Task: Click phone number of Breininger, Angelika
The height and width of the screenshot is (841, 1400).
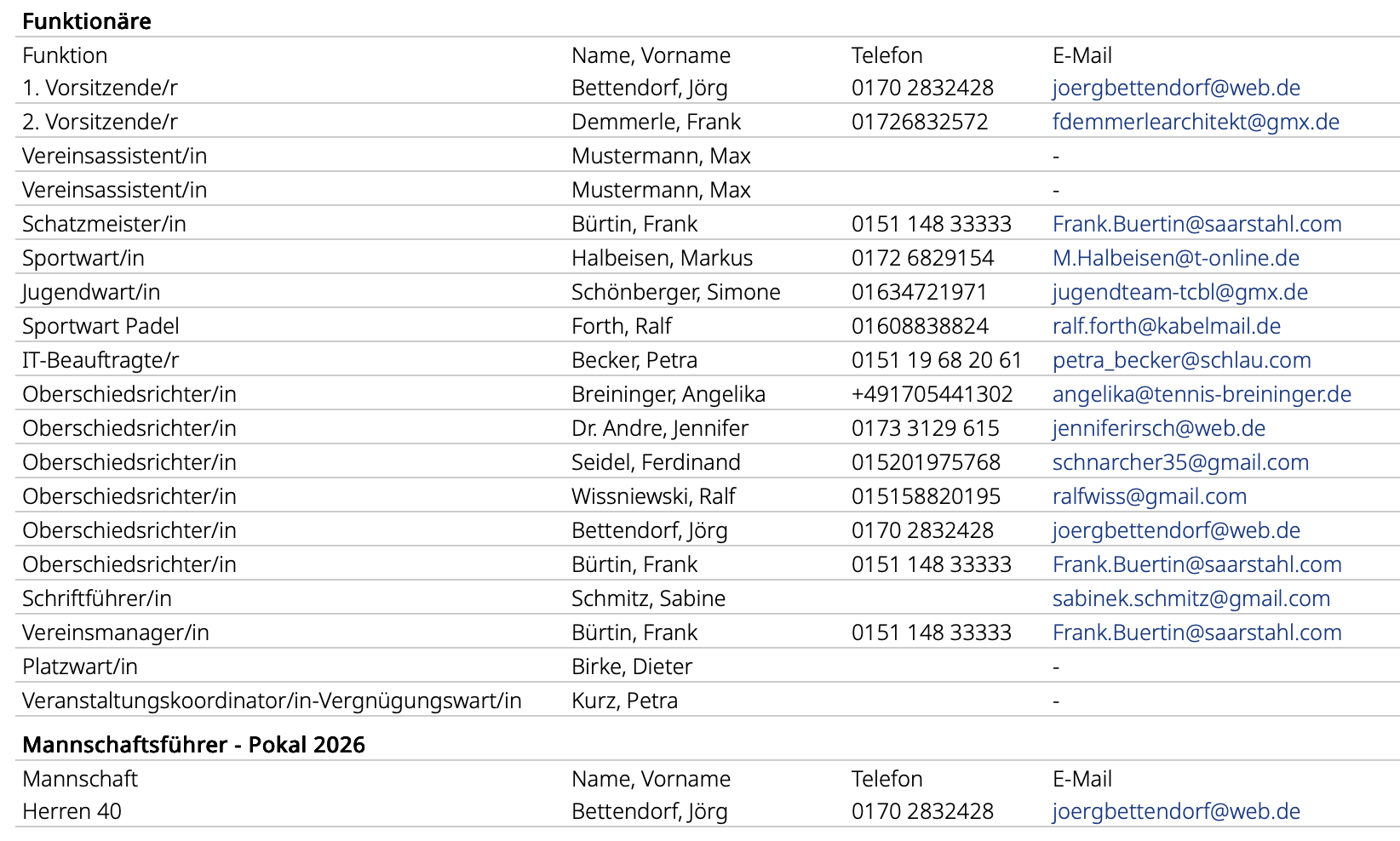Action: (932, 394)
